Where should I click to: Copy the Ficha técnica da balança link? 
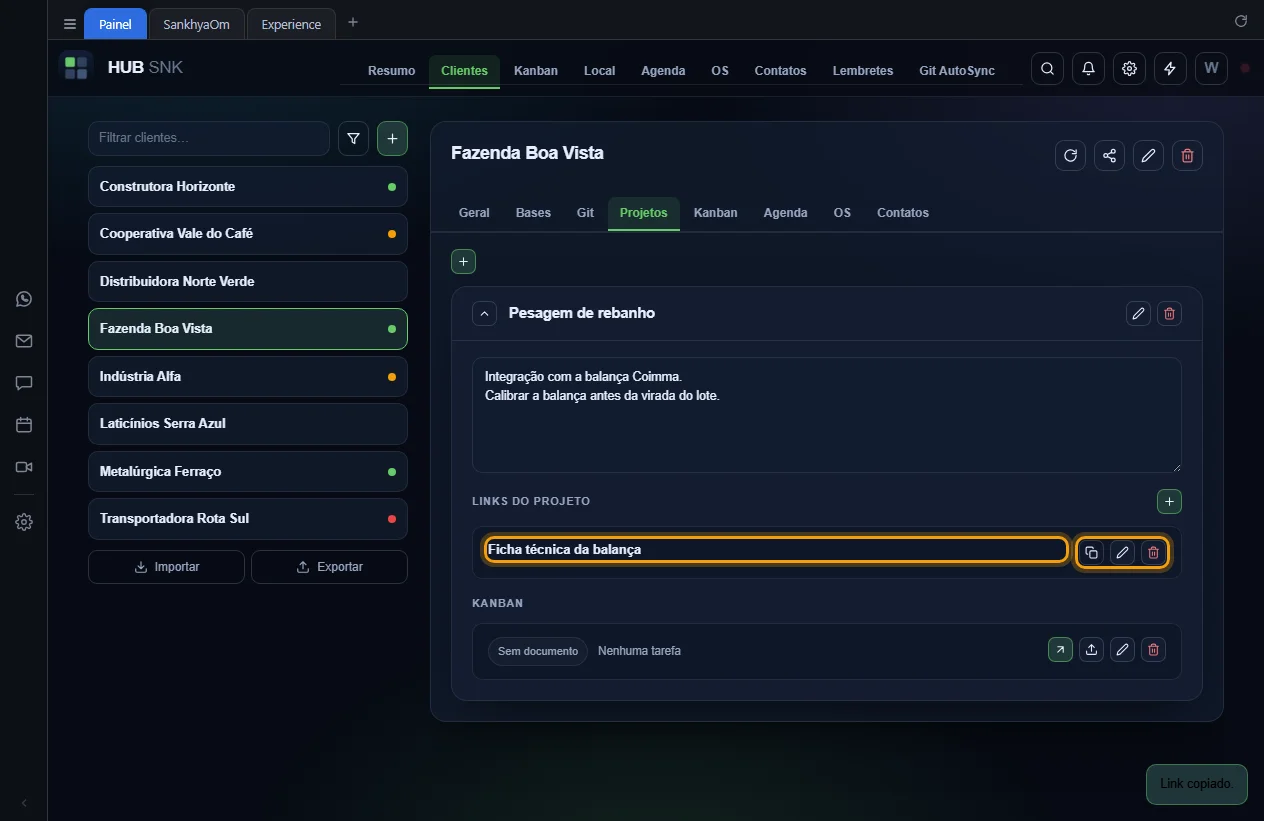[x=1091, y=552]
